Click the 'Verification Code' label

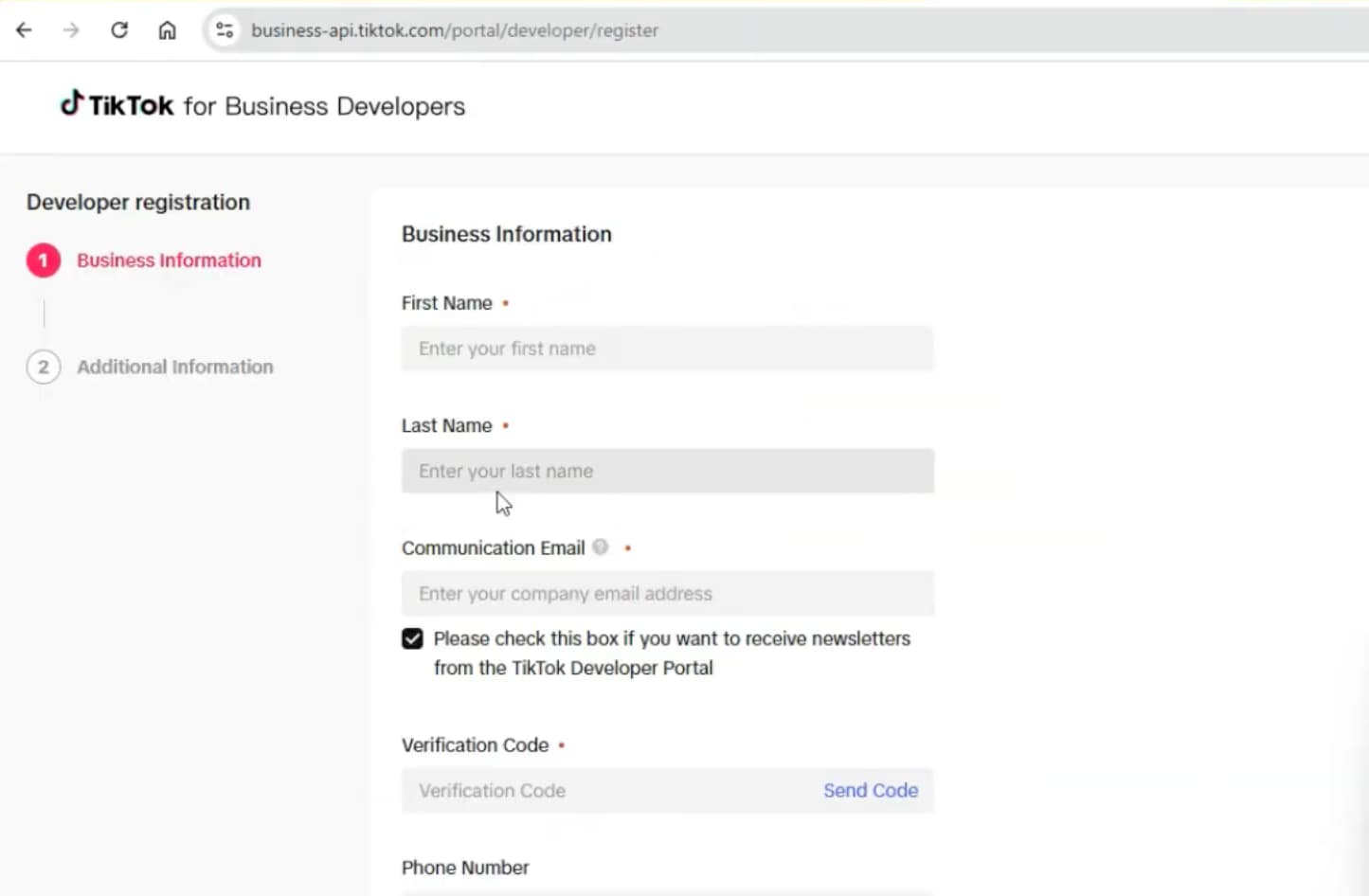click(476, 745)
